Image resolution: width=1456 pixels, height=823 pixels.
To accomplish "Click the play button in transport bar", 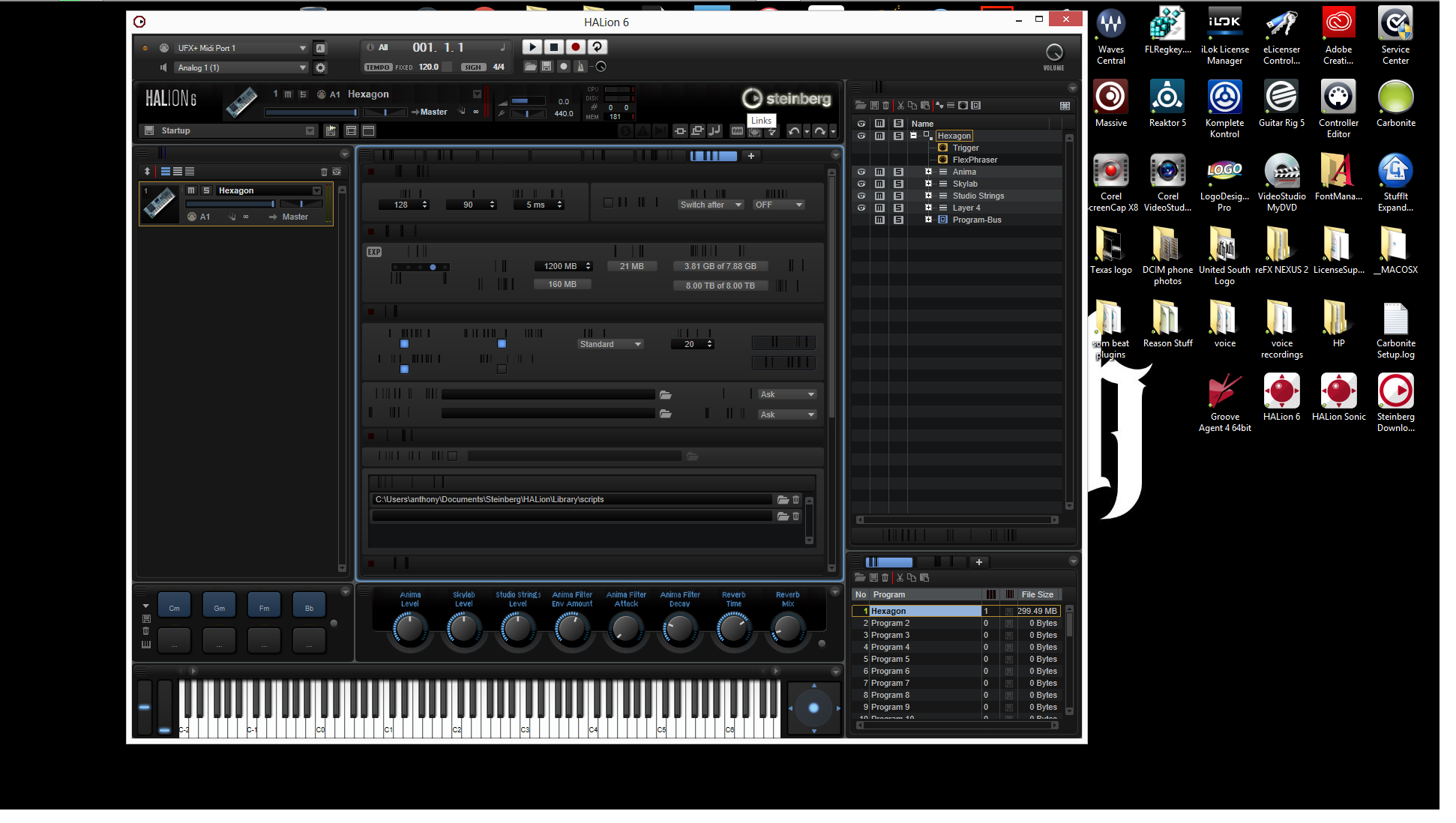I will click(x=532, y=47).
